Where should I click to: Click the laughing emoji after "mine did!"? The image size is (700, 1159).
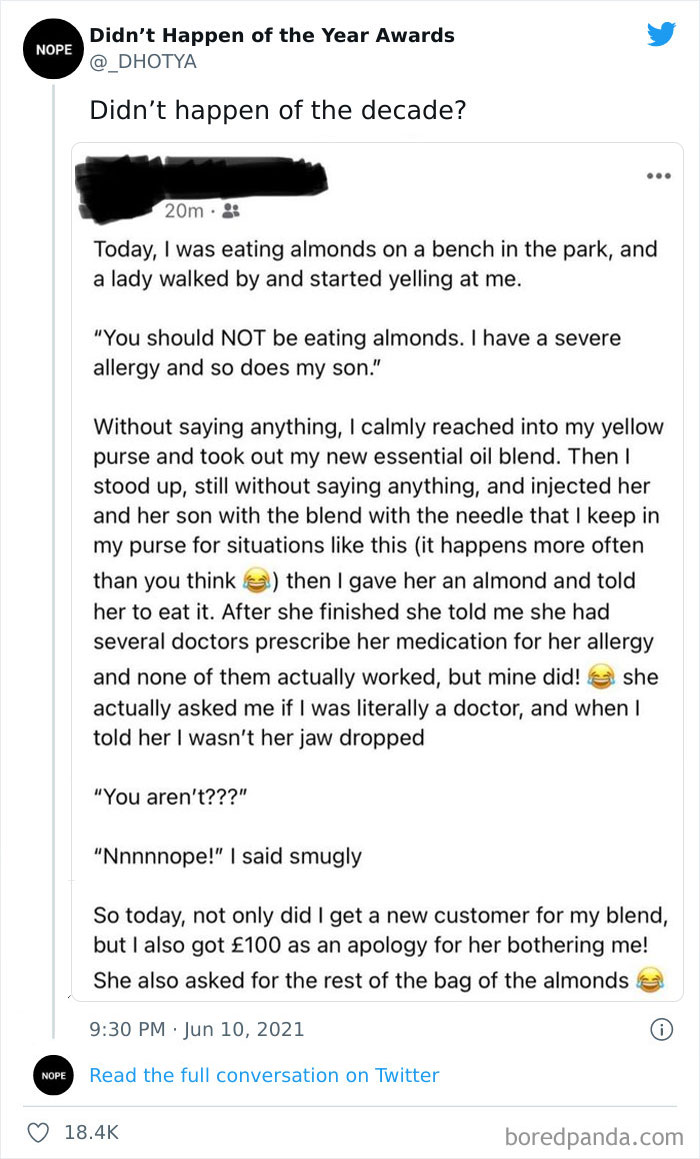point(601,677)
